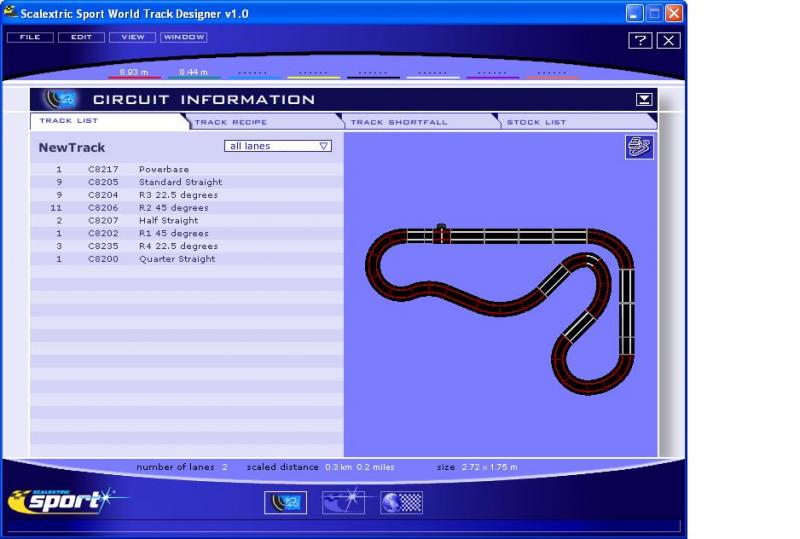
Task: Open the View menu
Action: [x=132, y=37]
